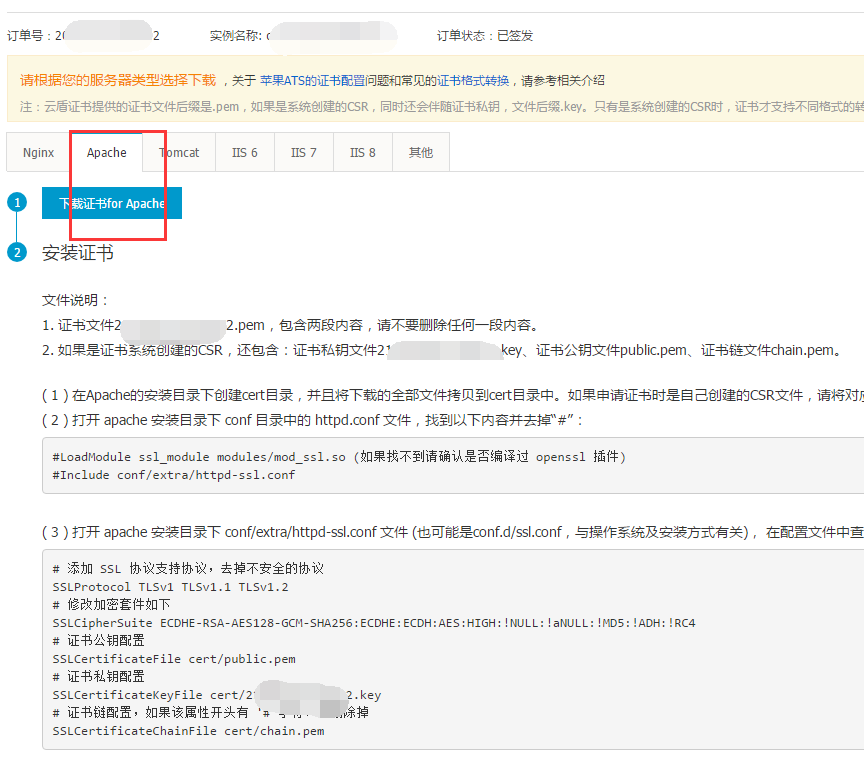
Task: Click the Include conf/extra/httpd-ssl.conf code line
Action: [x=174, y=474]
